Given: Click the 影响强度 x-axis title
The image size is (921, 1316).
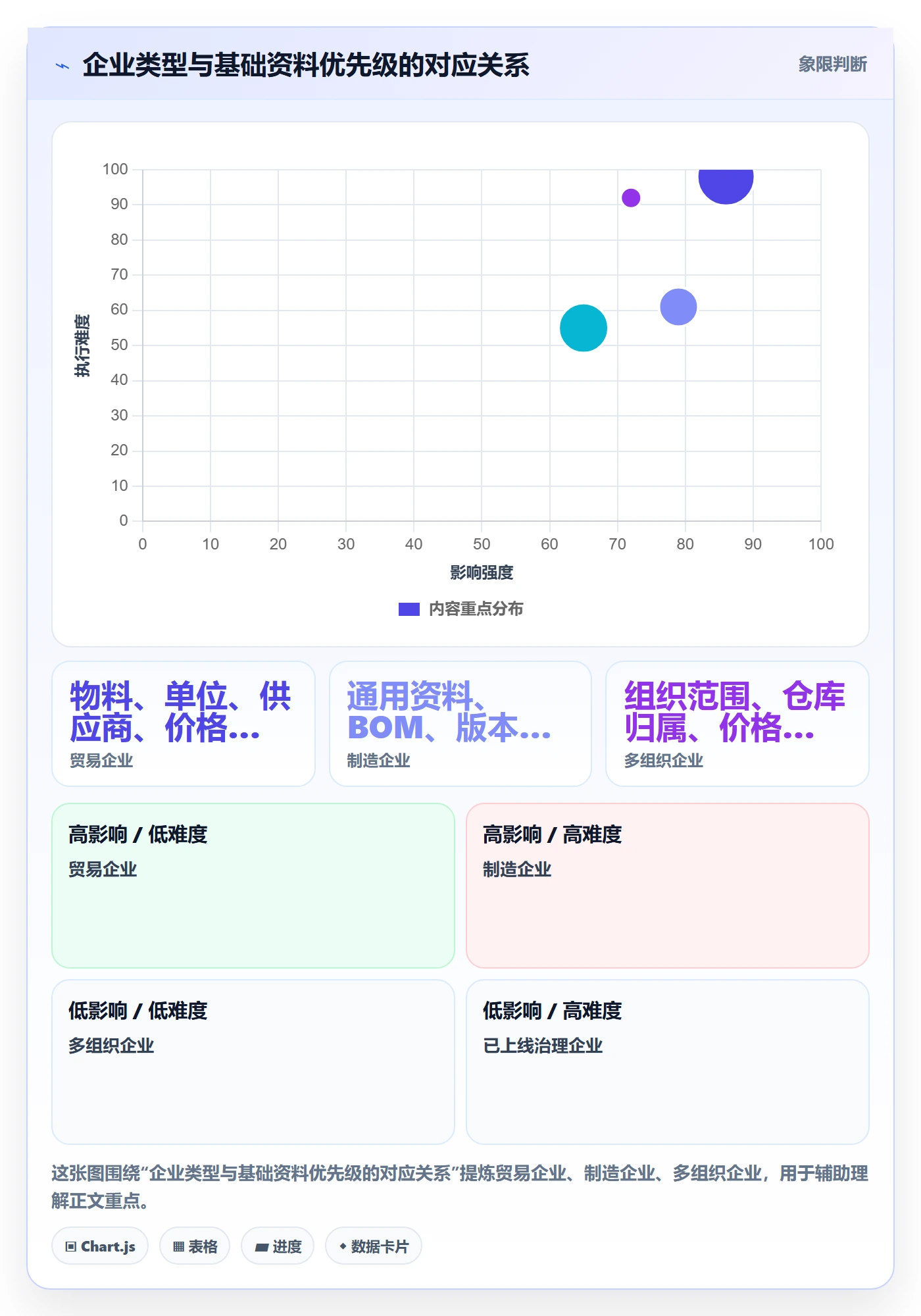Looking at the screenshot, I should [x=482, y=572].
